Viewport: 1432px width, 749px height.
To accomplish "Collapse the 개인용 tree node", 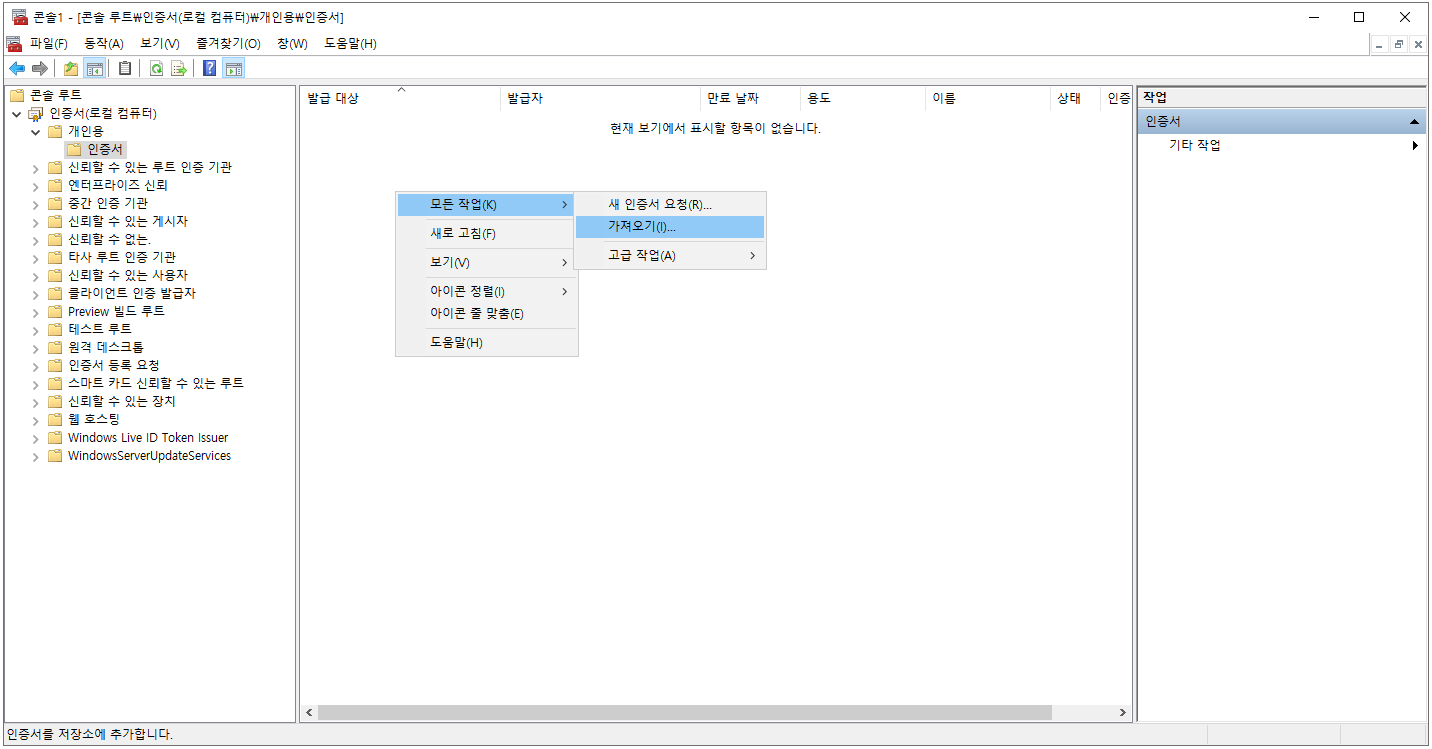I will click(x=36, y=131).
